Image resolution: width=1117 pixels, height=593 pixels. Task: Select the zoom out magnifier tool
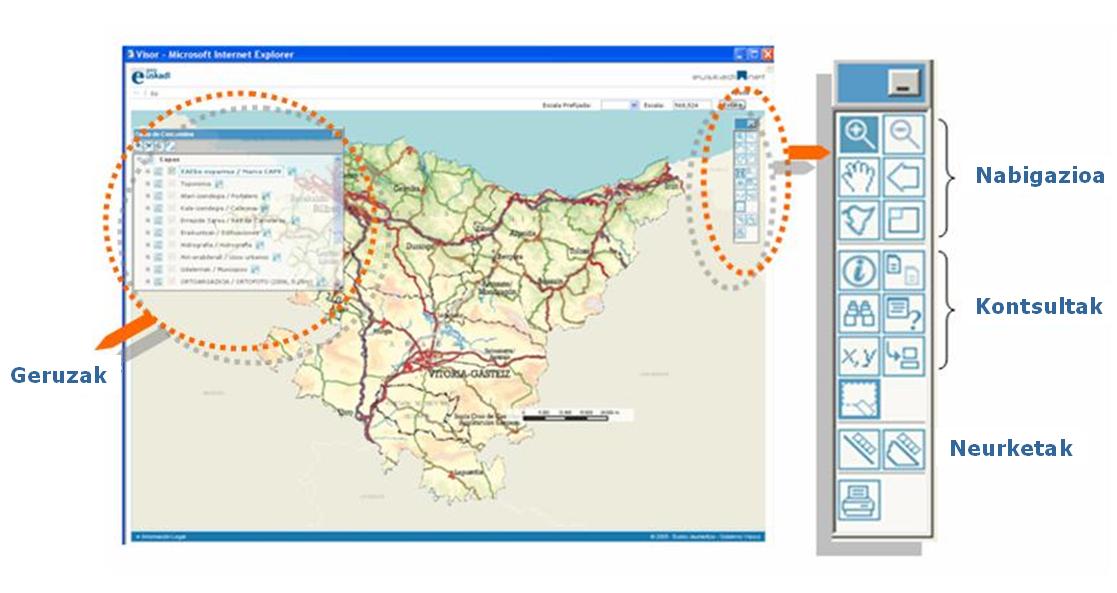click(x=904, y=133)
